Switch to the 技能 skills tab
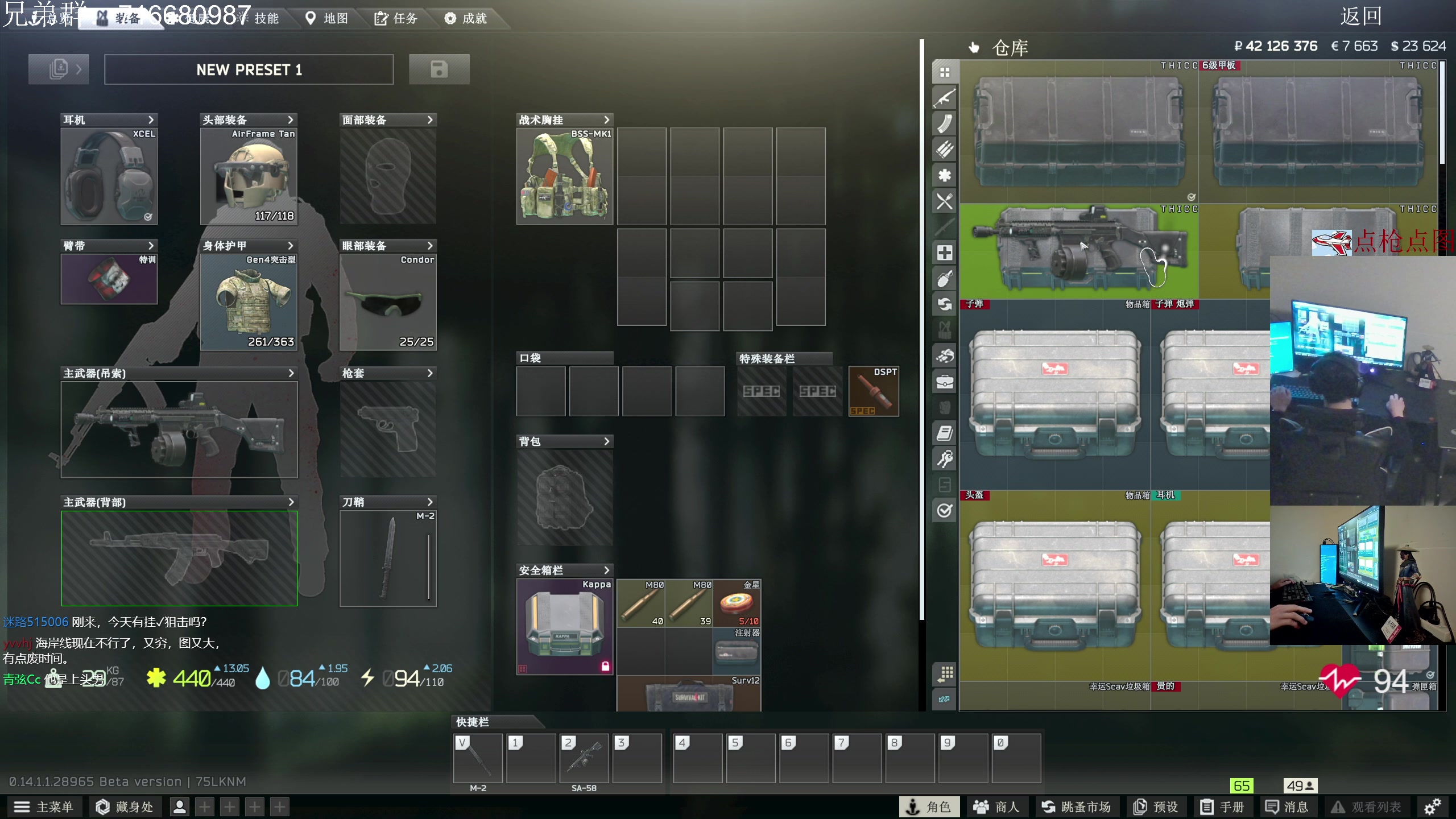The width and height of the screenshot is (1456, 819). pyautogui.click(x=260, y=18)
